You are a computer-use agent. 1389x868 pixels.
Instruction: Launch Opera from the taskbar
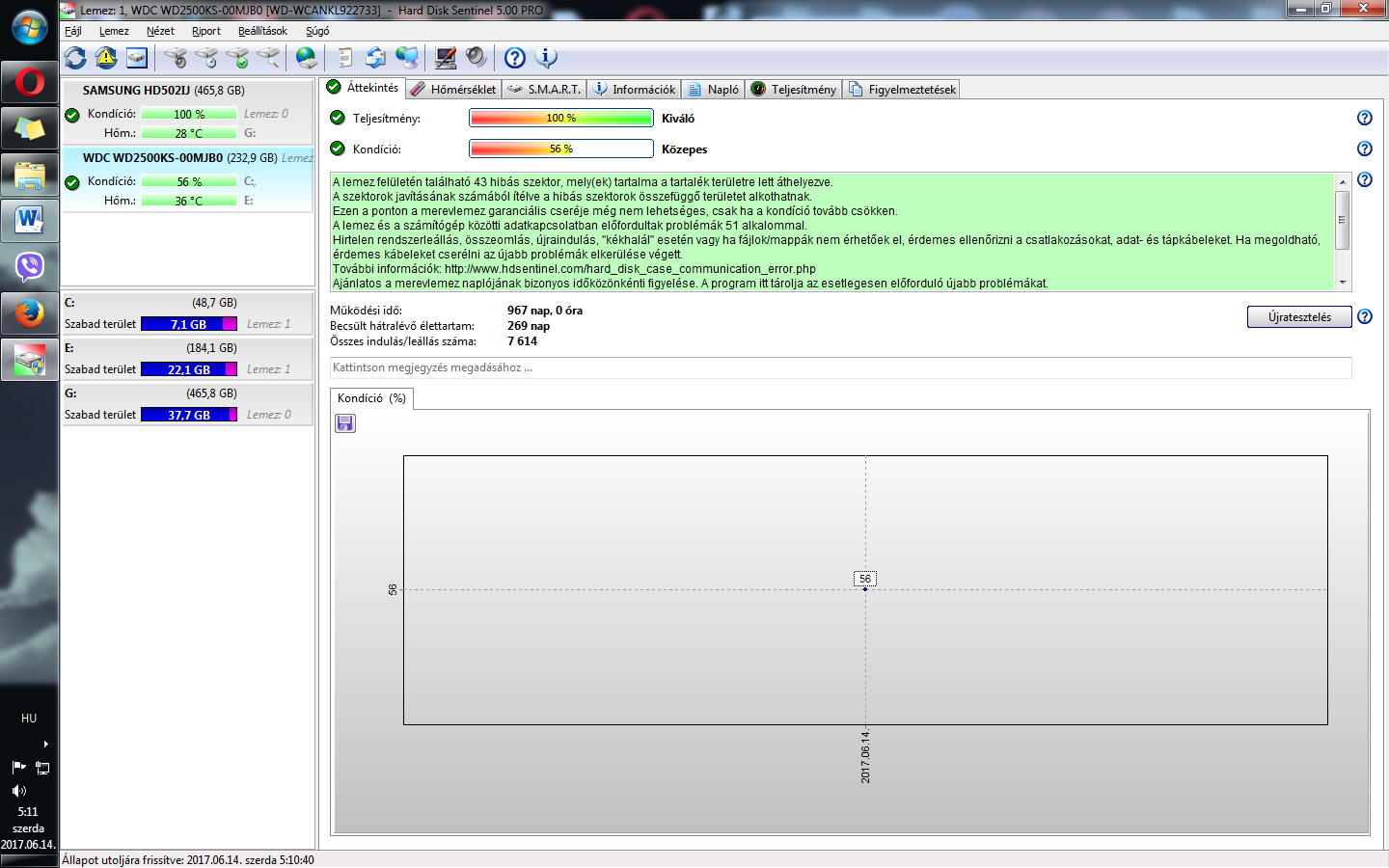pos(29,83)
